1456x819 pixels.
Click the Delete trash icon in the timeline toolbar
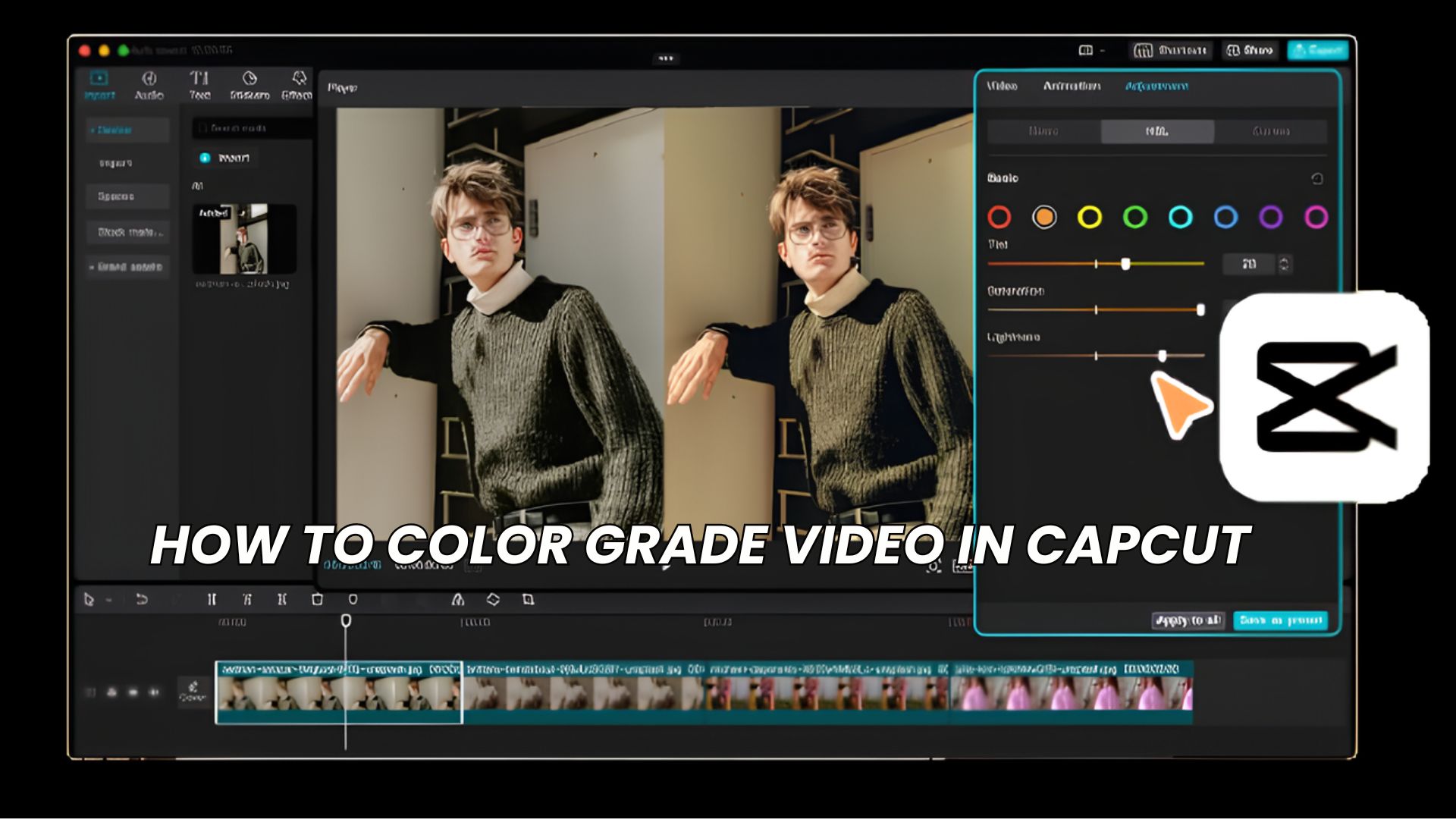tap(317, 600)
